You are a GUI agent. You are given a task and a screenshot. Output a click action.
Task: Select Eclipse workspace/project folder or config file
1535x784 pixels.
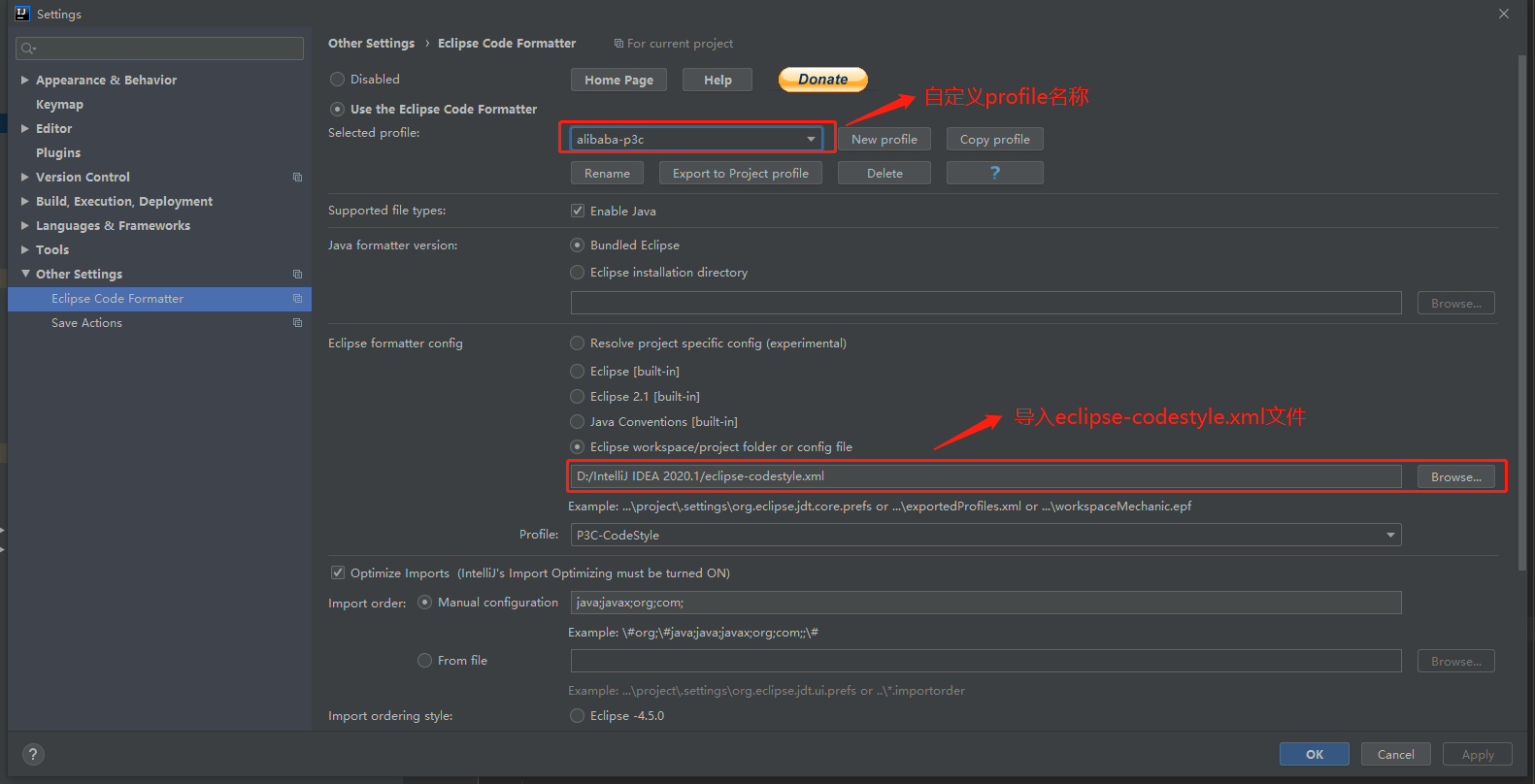[578, 447]
